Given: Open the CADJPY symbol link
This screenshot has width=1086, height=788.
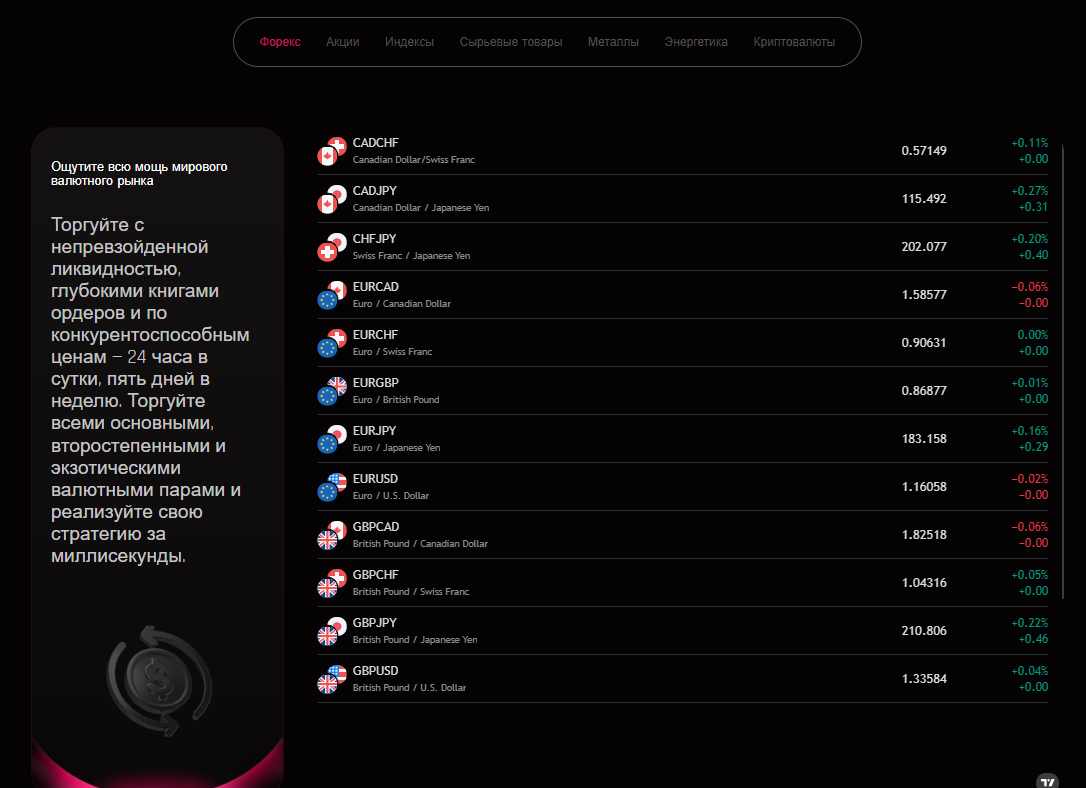Looking at the screenshot, I should point(375,190).
